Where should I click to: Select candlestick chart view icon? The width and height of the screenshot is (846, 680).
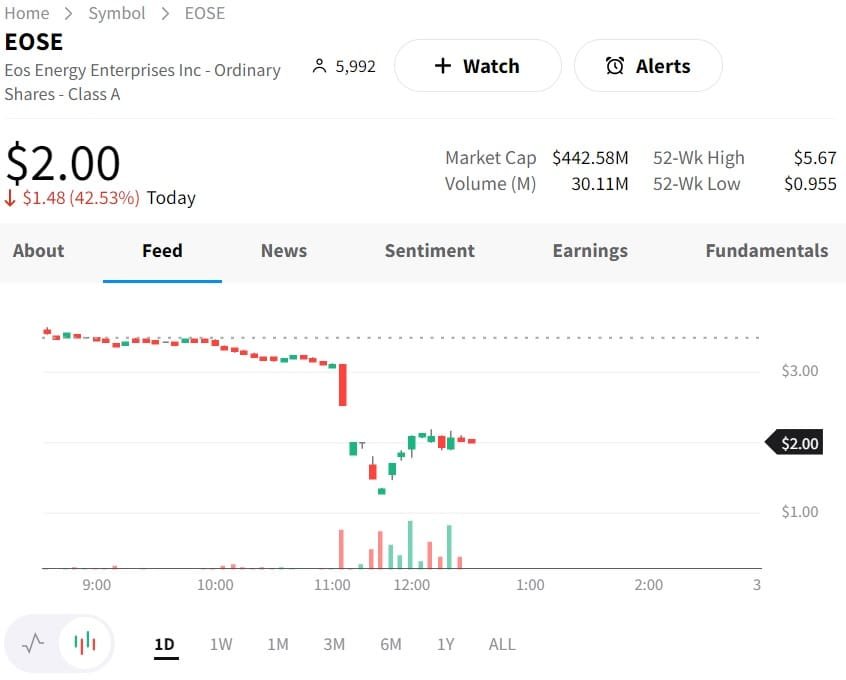(x=85, y=643)
